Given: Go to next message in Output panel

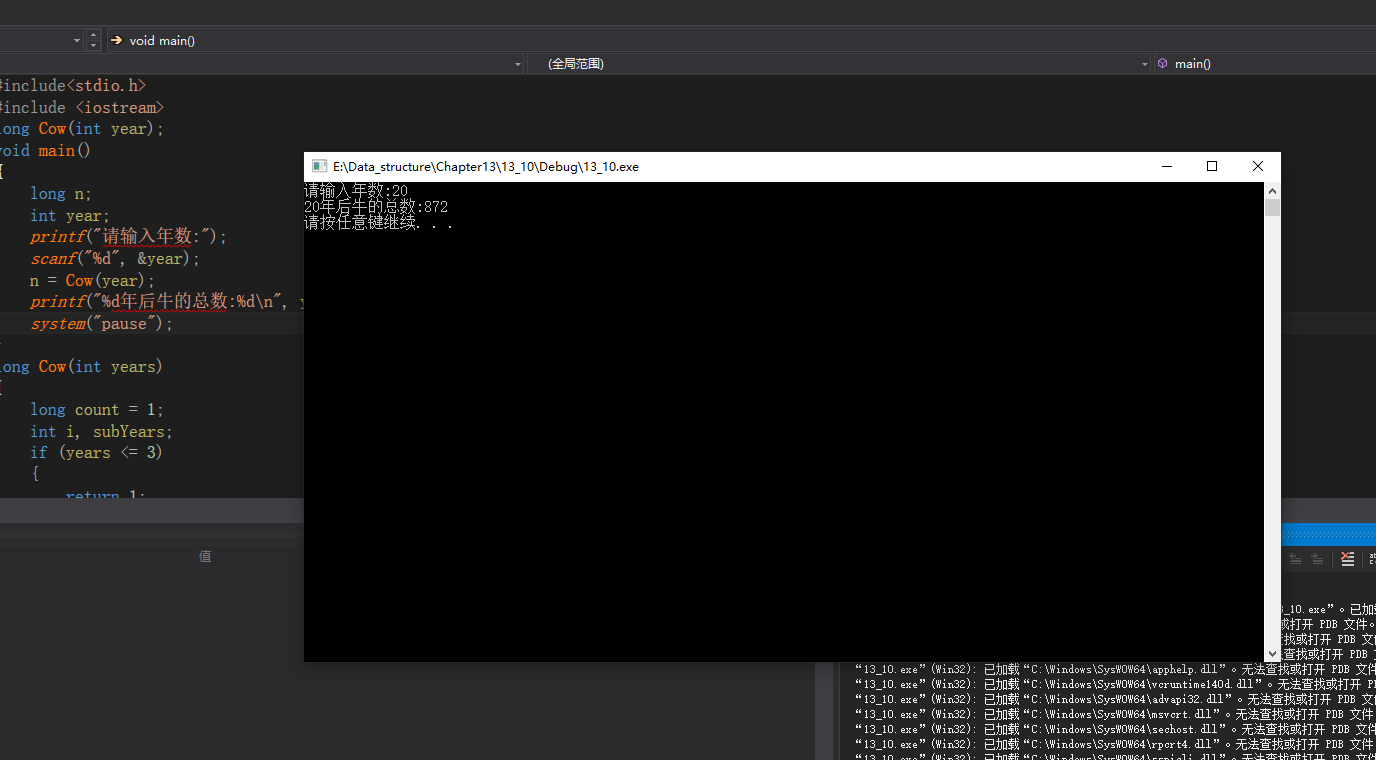Looking at the screenshot, I should click(1318, 558).
